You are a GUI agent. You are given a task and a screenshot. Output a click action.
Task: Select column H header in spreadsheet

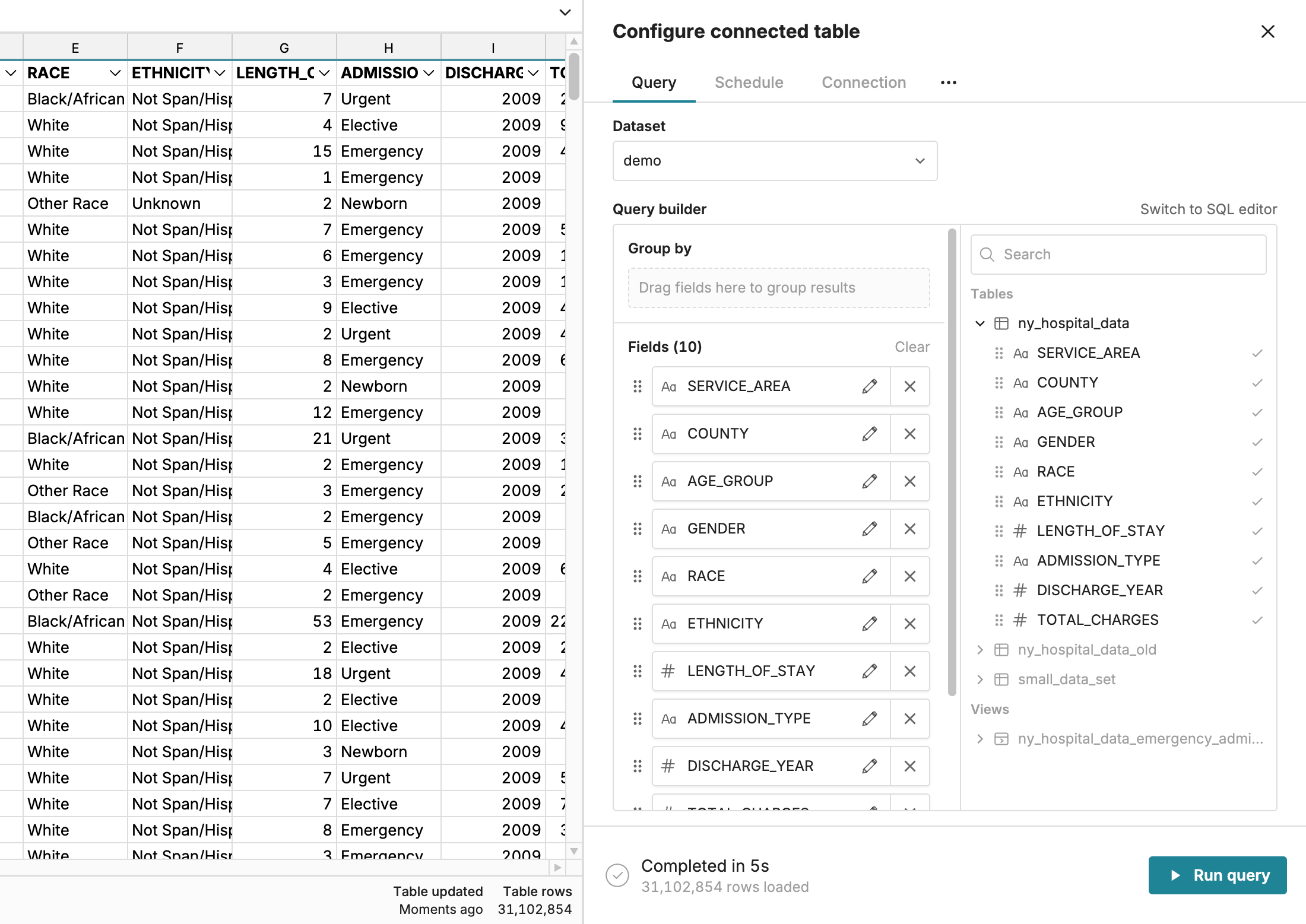389,47
